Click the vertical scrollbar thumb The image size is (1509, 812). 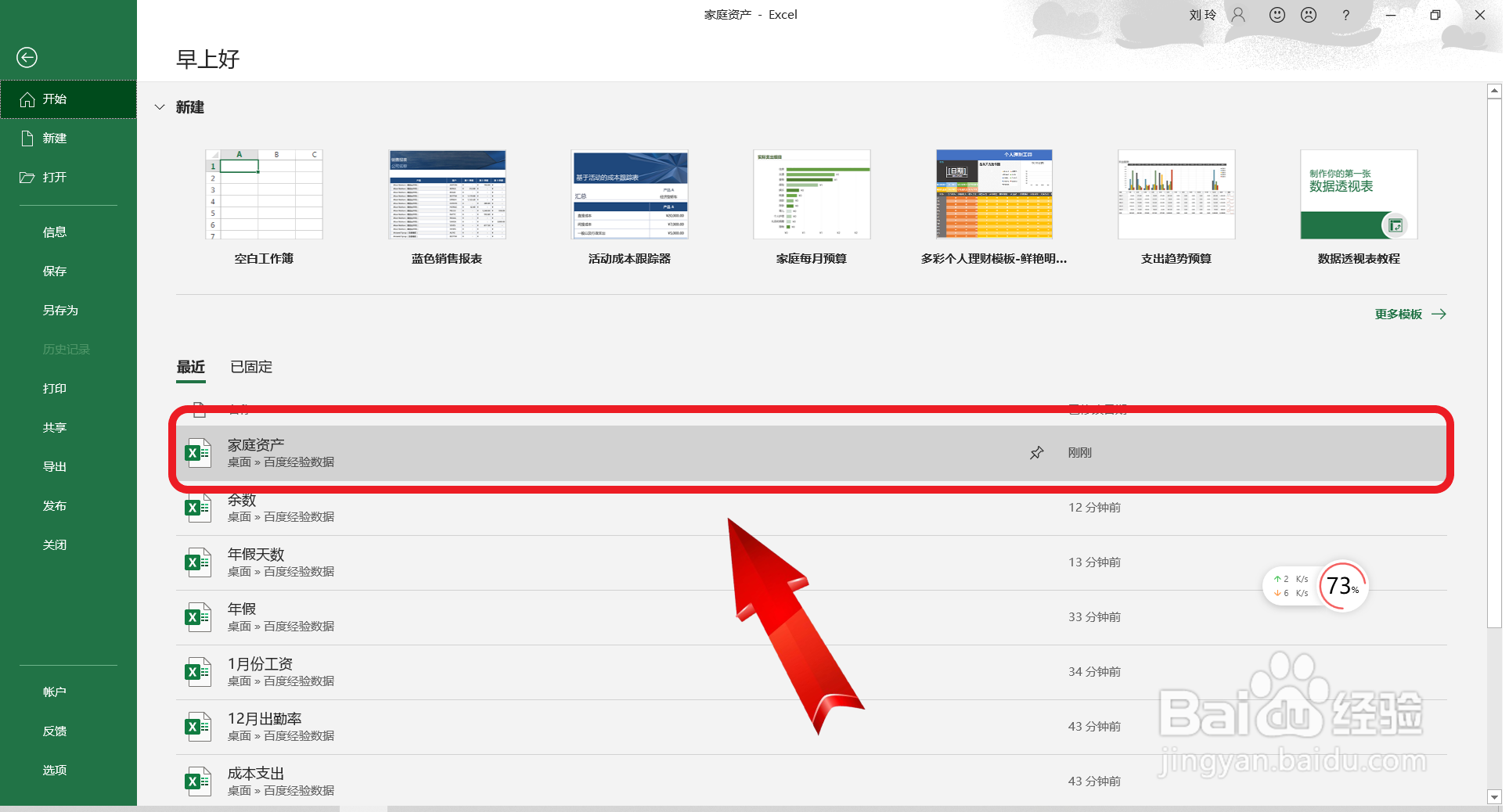[1494, 363]
